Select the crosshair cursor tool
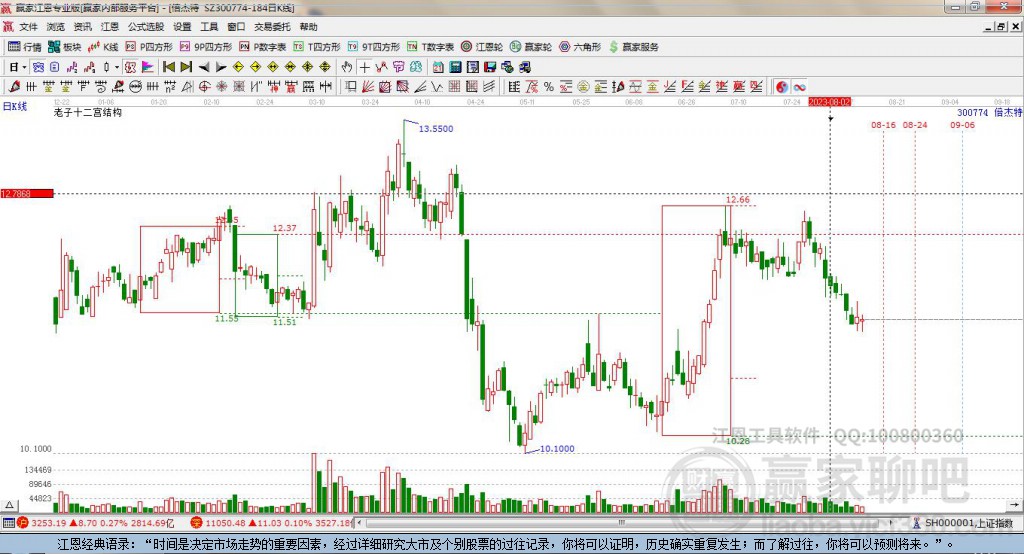Image resolution: width=1024 pixels, height=554 pixels. (x=364, y=67)
